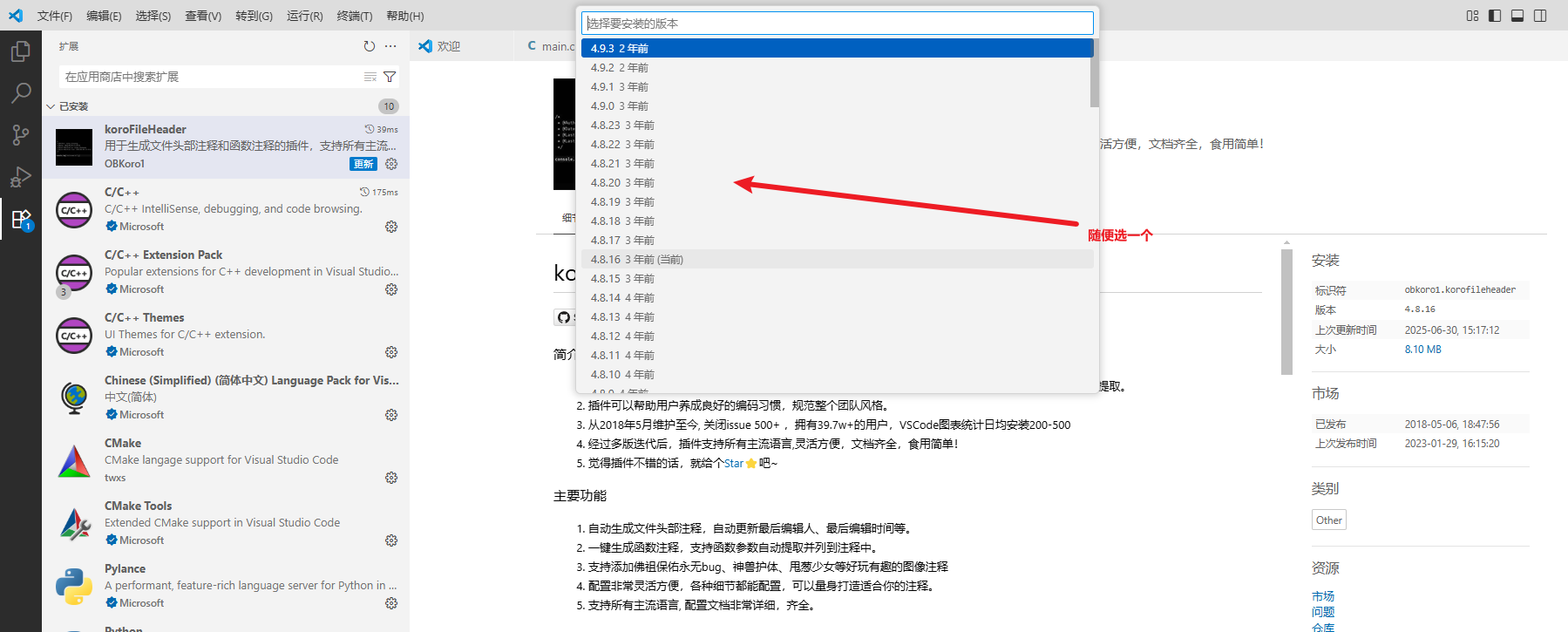Image resolution: width=1568 pixels, height=632 pixels.
Task: Open customize layout icon
Action: (x=1472, y=16)
